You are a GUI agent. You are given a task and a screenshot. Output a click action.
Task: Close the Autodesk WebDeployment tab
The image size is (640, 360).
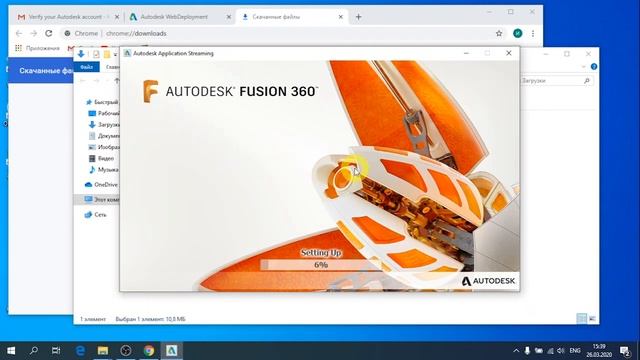pyautogui.click(x=229, y=17)
